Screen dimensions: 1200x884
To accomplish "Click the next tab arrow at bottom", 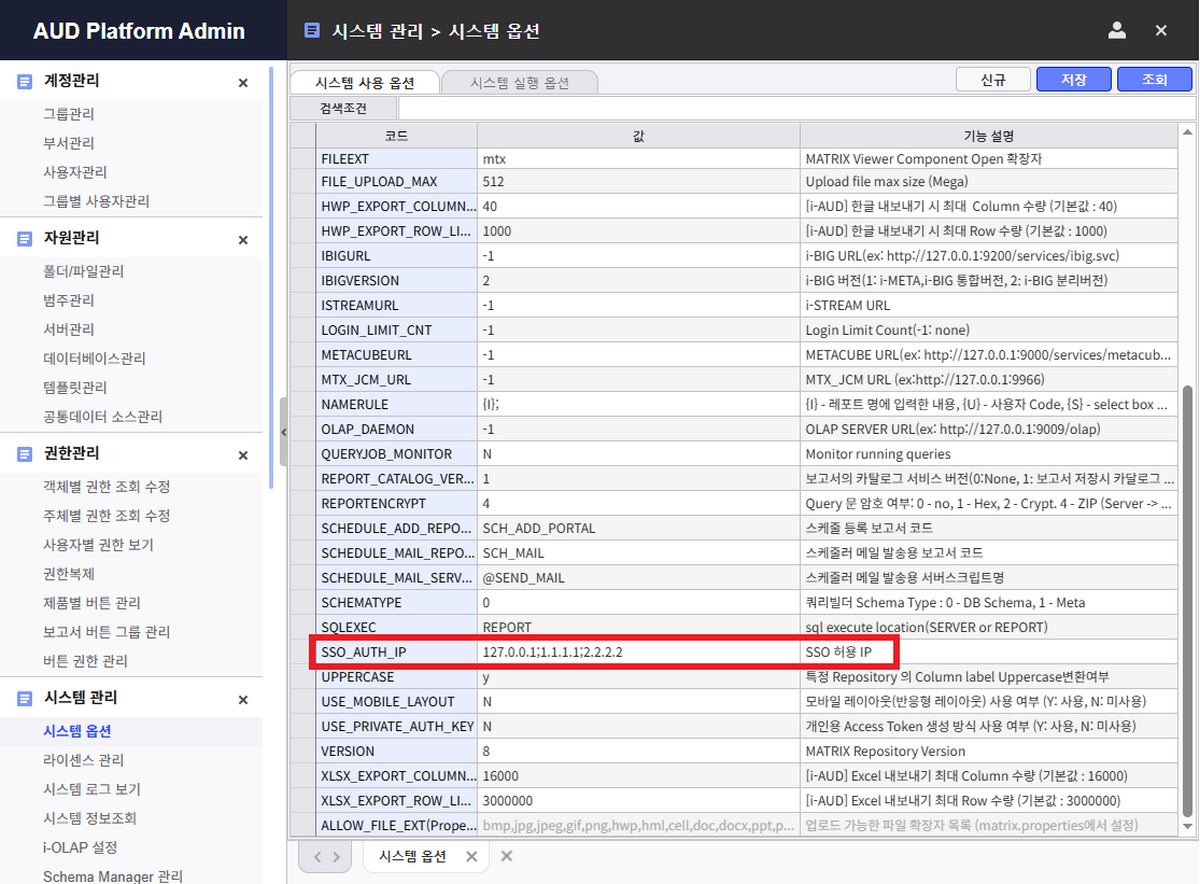I will coord(336,857).
